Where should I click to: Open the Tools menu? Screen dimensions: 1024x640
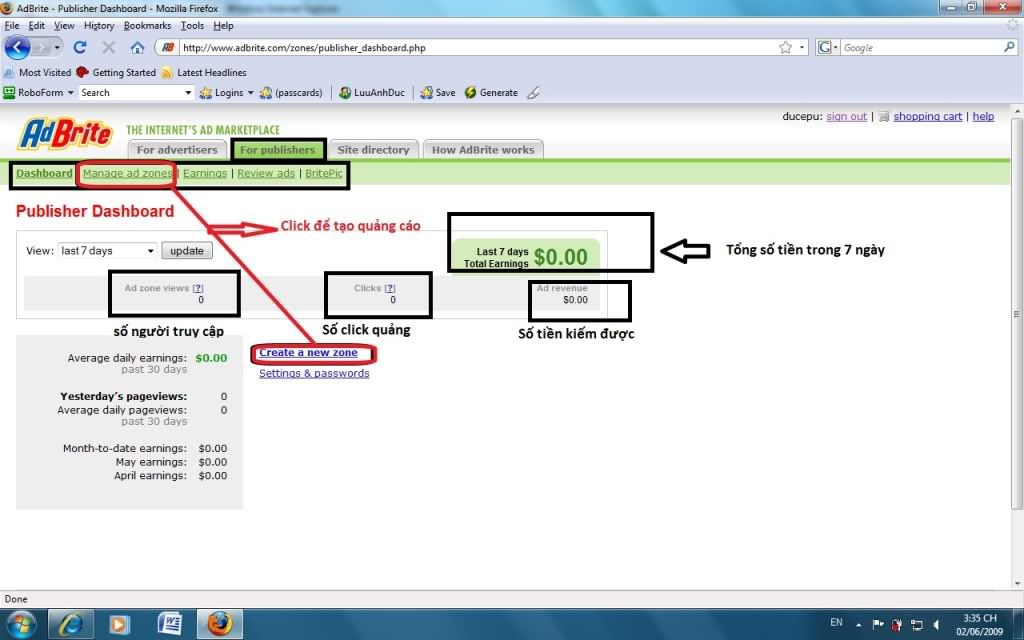pos(192,25)
